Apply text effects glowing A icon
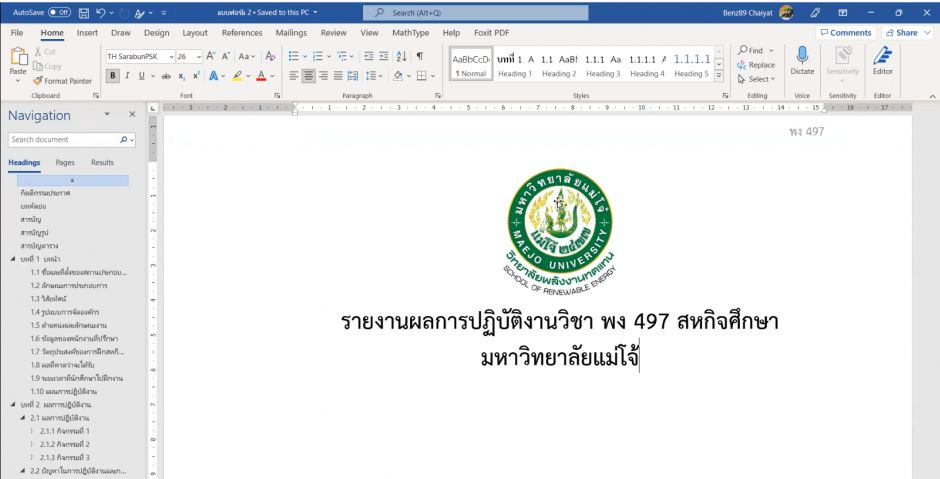Screen dimensions: 940x479 click(213, 76)
